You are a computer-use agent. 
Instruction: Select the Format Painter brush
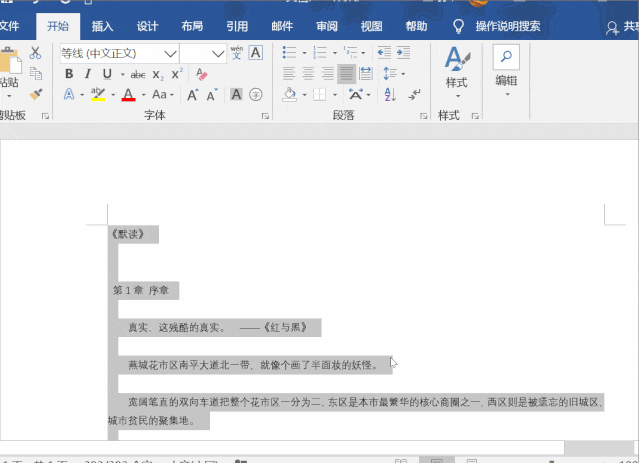click(36, 94)
